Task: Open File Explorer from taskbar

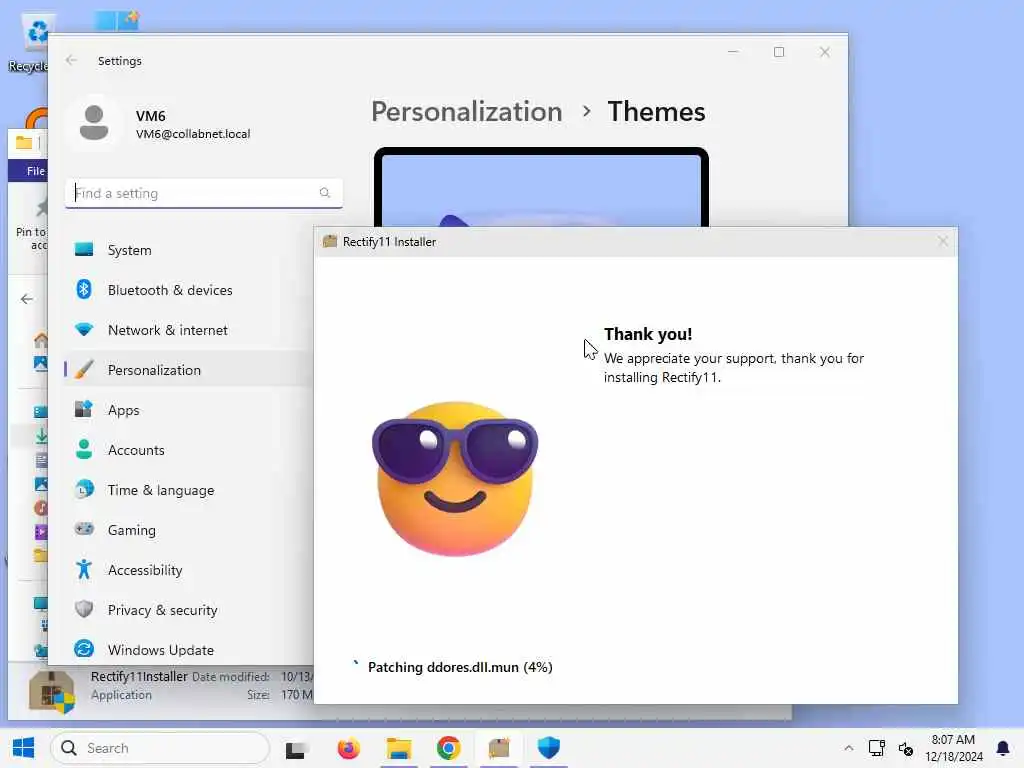Action: [x=398, y=748]
